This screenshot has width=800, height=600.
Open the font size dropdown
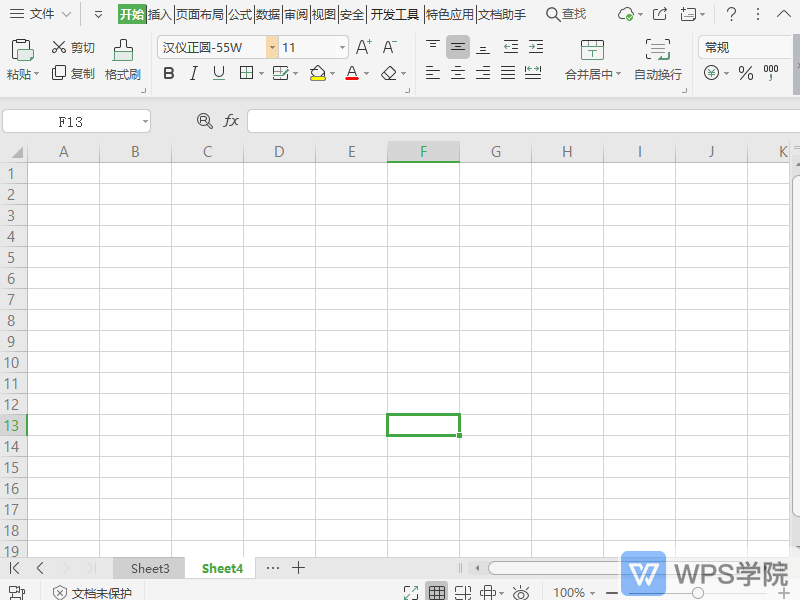click(343, 47)
